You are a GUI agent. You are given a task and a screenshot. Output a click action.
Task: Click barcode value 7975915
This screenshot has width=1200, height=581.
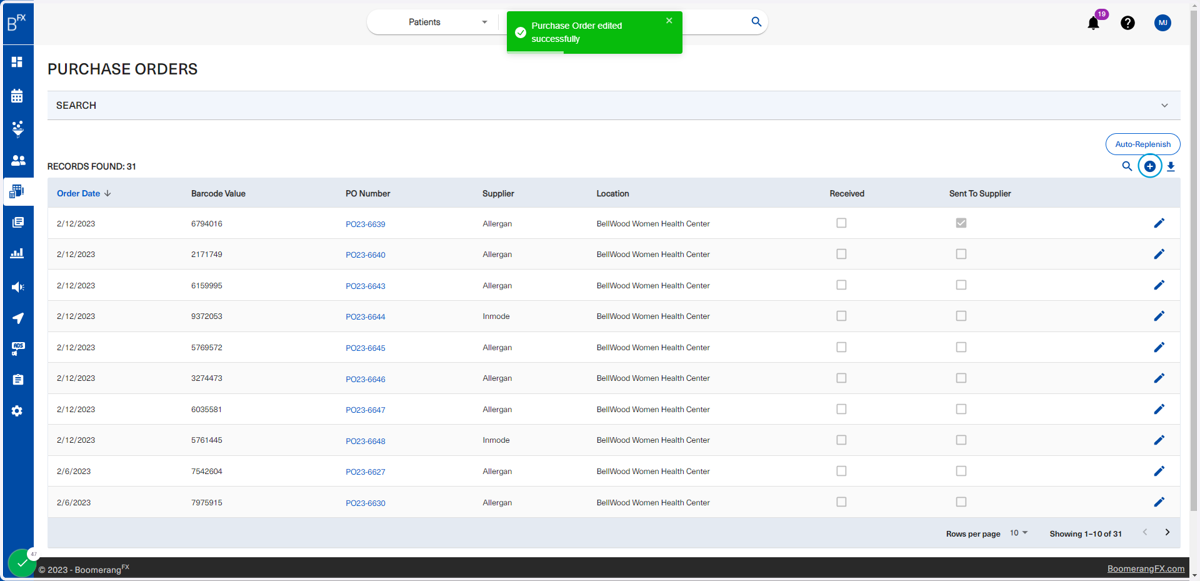tap(207, 502)
